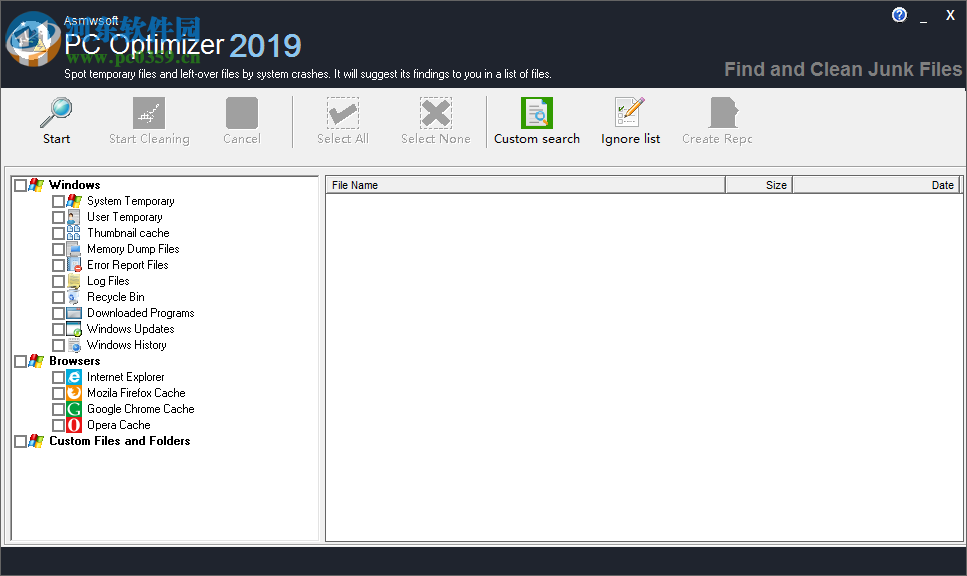This screenshot has height=576, width=967.
Task: Open the help question mark icon
Action: [x=898, y=14]
